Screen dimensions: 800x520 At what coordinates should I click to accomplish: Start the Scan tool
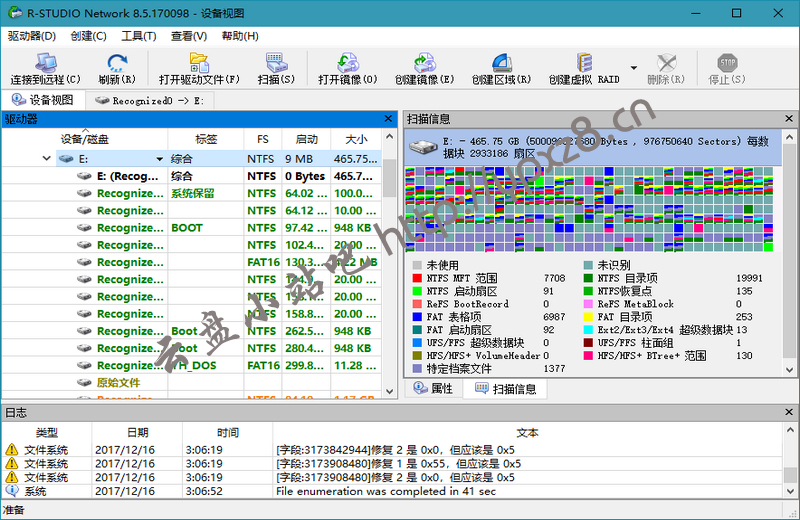276,68
